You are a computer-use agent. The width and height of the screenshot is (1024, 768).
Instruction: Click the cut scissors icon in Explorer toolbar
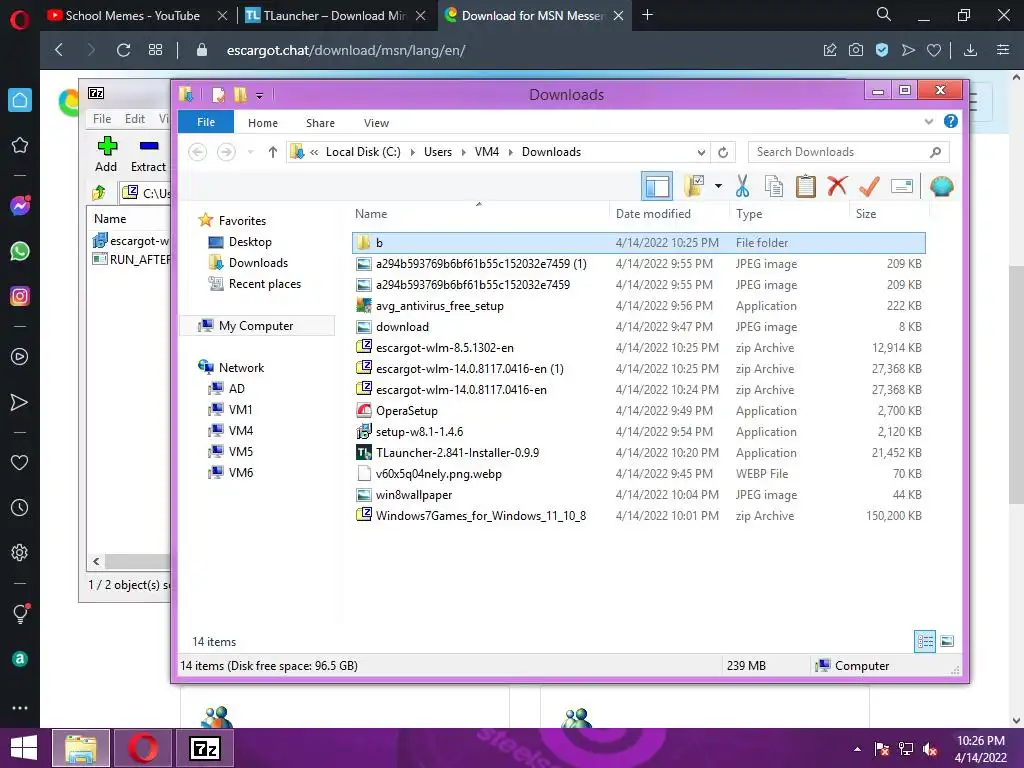pos(742,186)
